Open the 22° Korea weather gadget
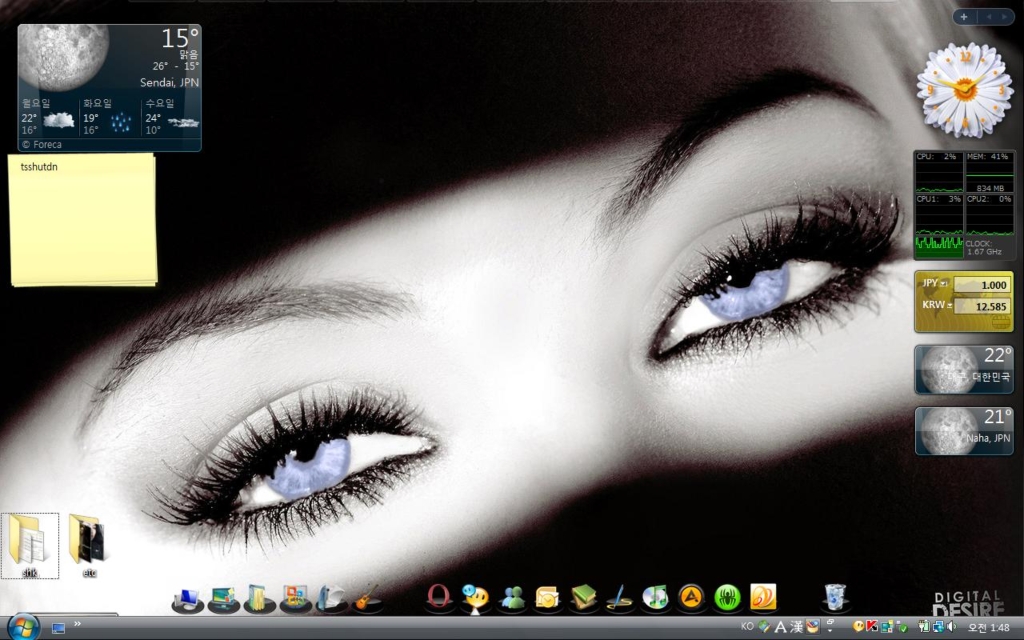1024x640 pixels. point(964,370)
